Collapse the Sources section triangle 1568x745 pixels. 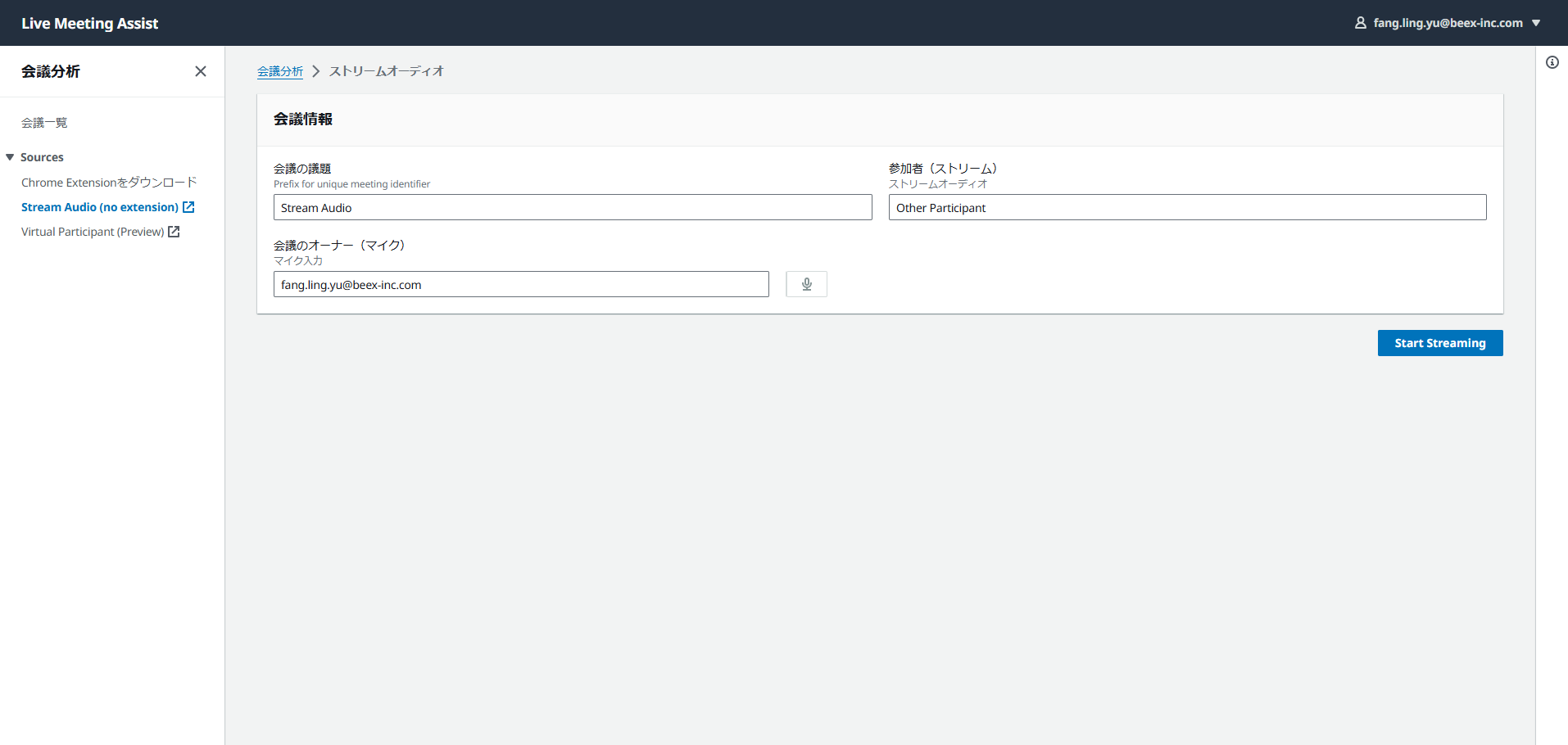pos(10,157)
